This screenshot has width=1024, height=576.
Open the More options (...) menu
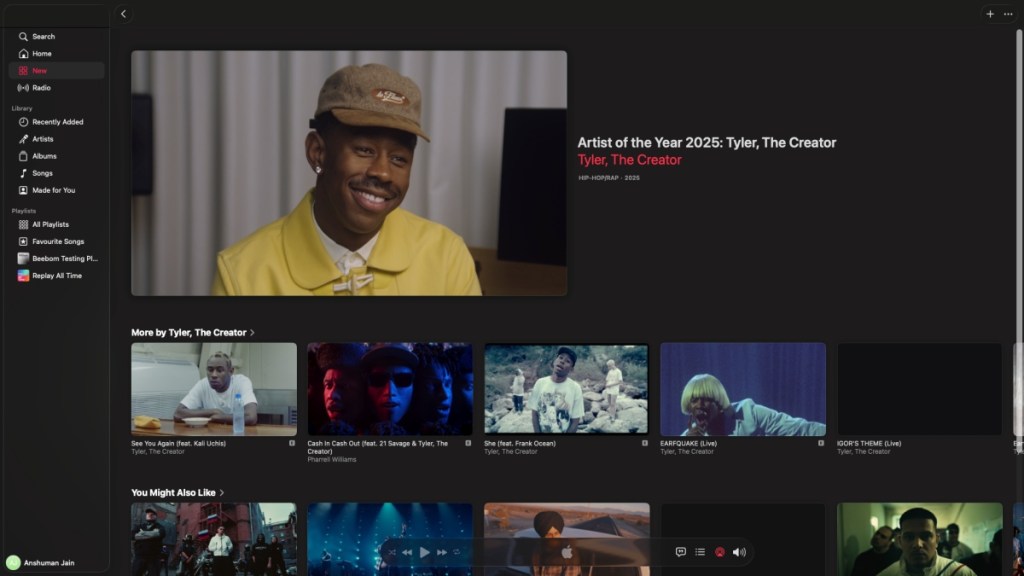coord(1009,14)
